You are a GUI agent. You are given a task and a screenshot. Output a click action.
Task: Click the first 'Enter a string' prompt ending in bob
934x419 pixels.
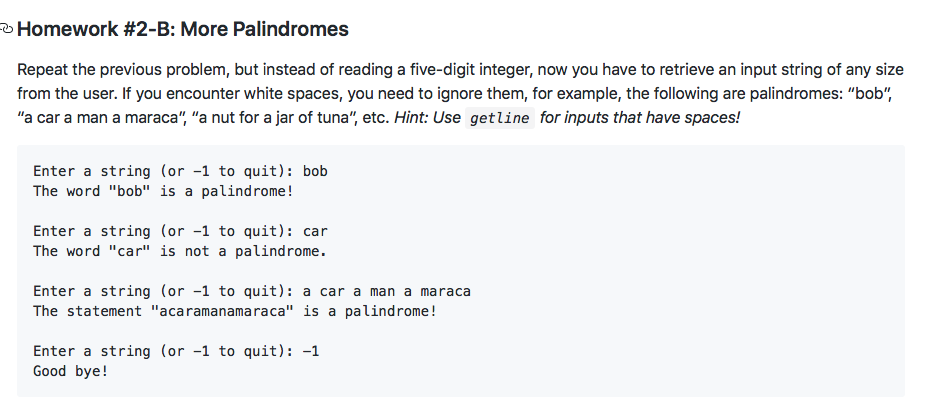tap(180, 171)
